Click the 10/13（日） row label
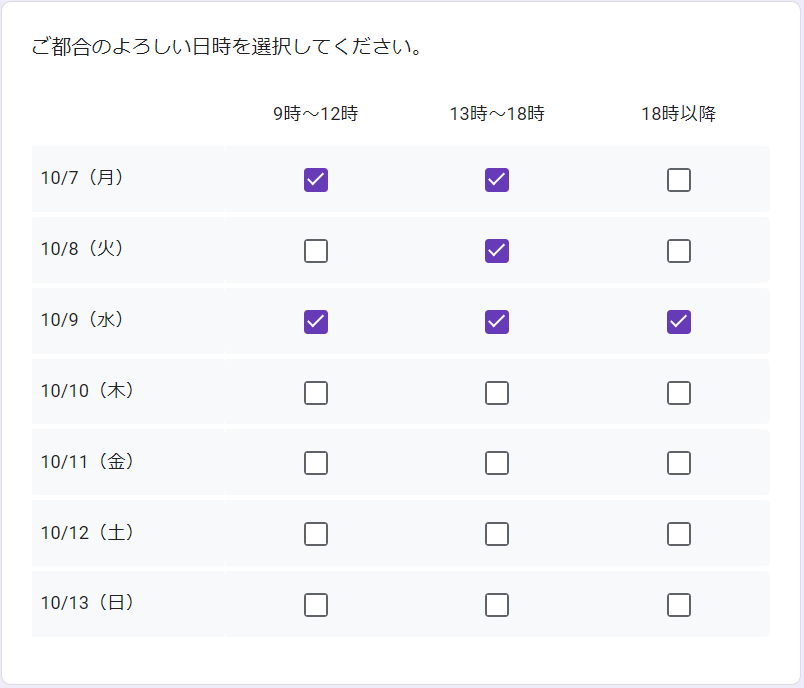The height and width of the screenshot is (688, 804). tap(88, 603)
